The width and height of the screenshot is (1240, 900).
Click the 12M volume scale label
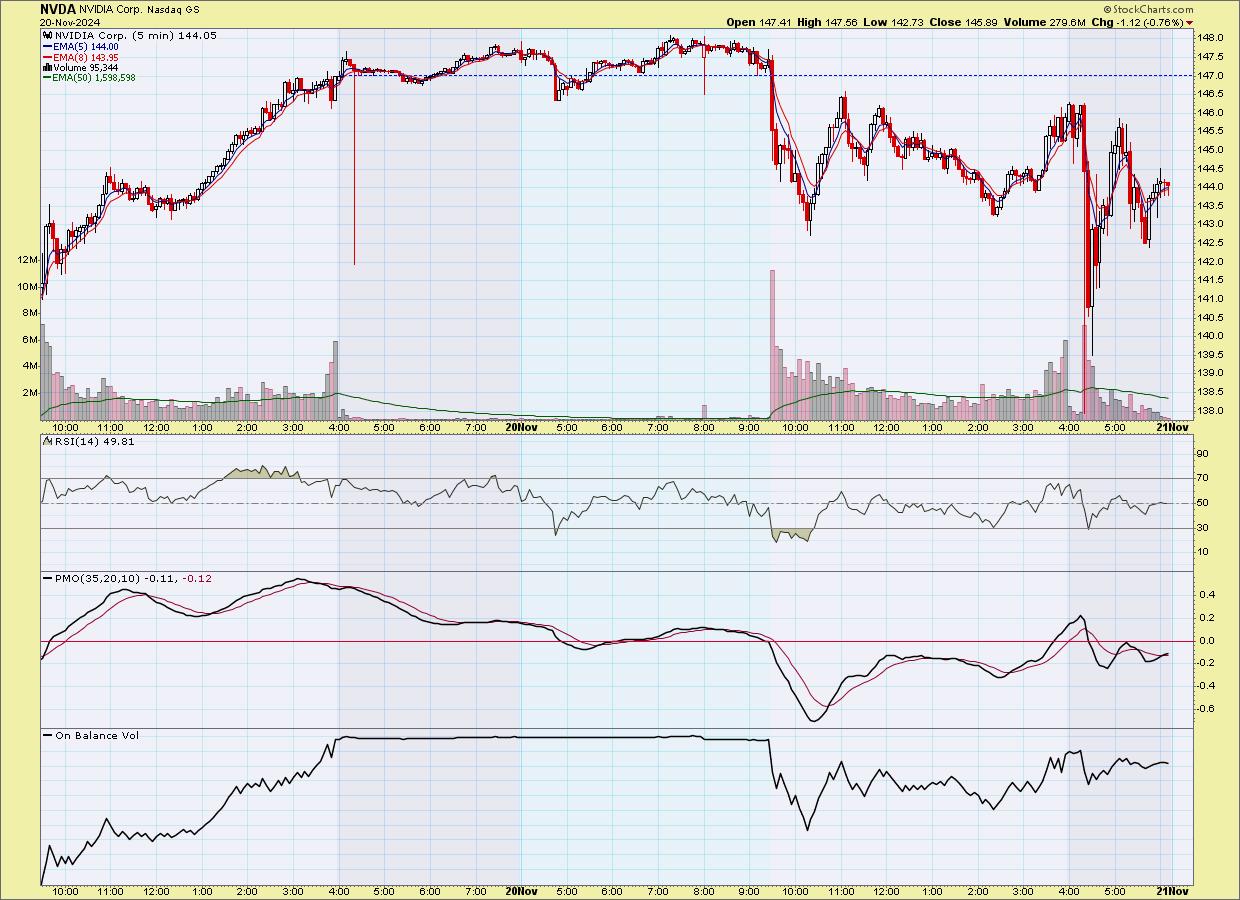27,260
